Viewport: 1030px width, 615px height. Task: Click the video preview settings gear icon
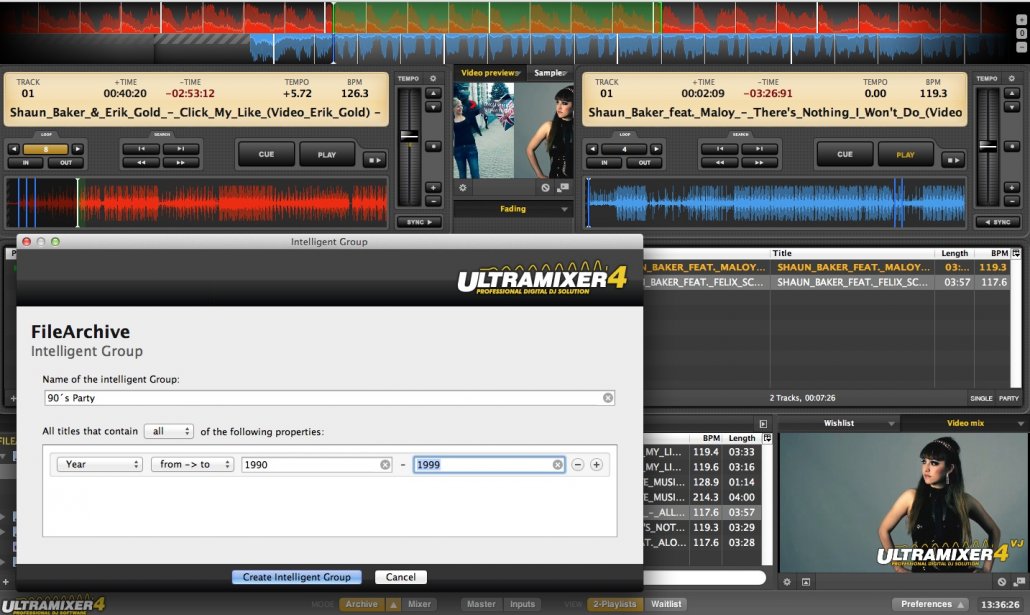pyautogui.click(x=463, y=187)
